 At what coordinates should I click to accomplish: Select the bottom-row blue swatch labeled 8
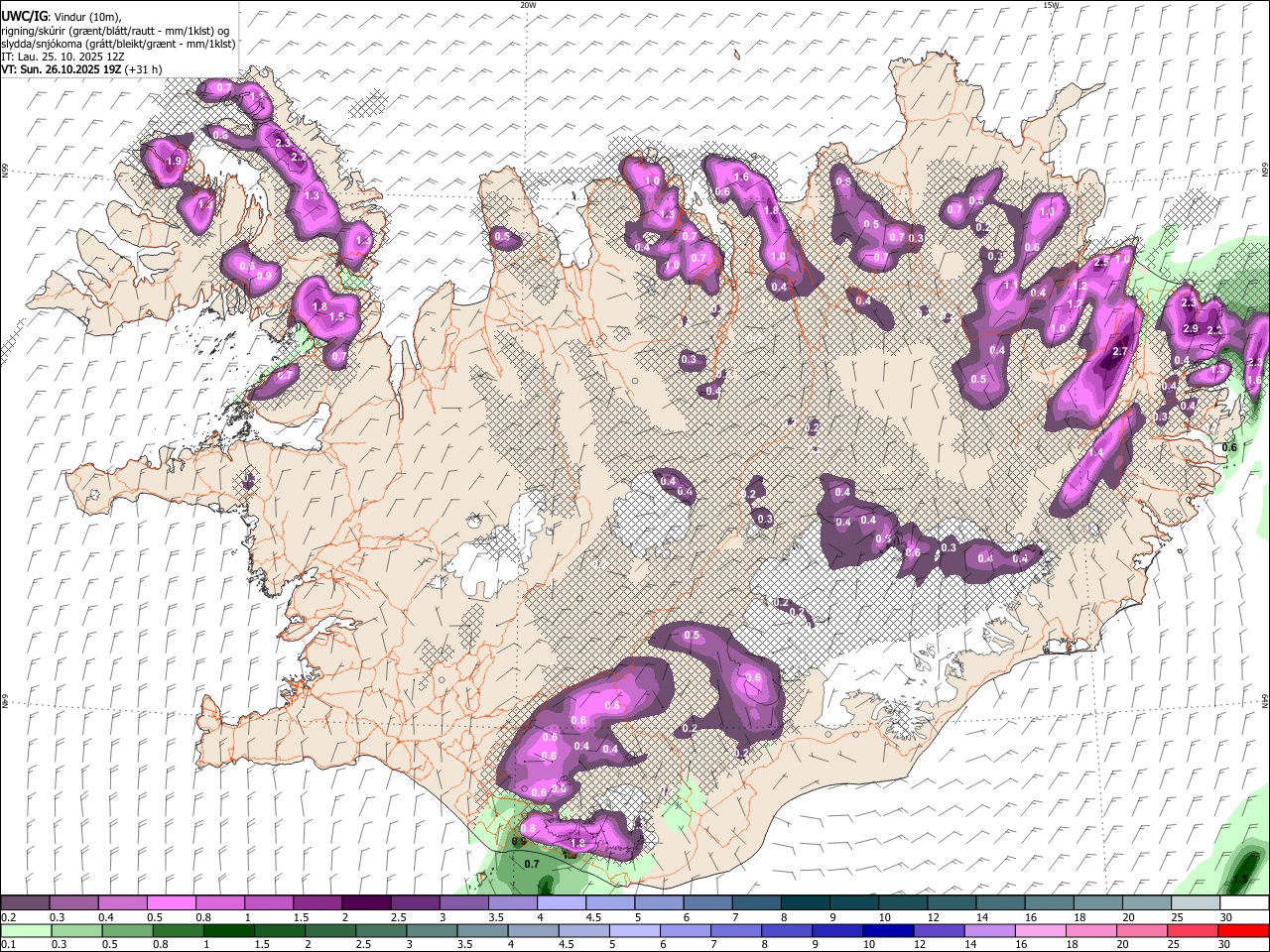(785, 930)
